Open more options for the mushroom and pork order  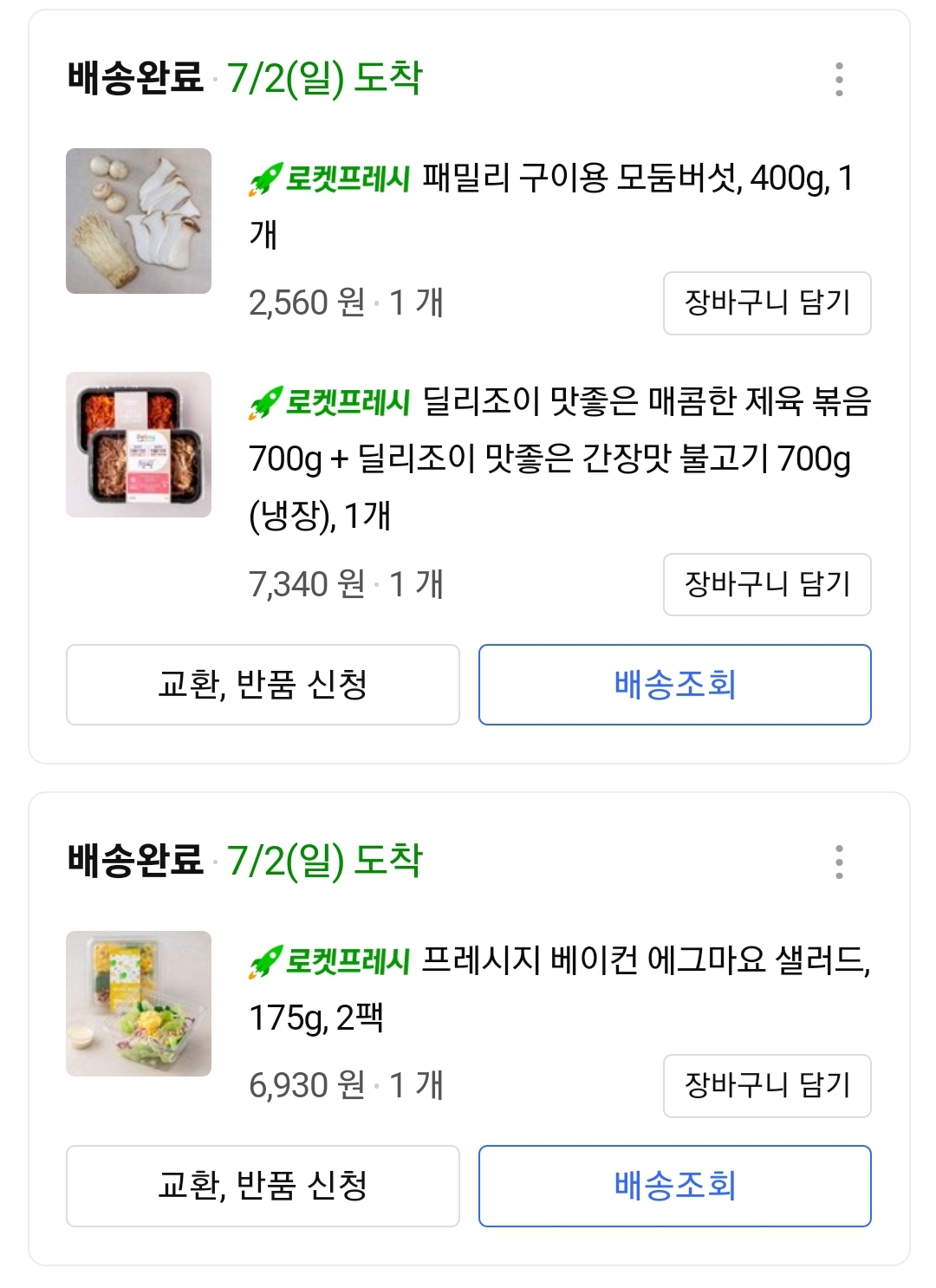coord(838,79)
